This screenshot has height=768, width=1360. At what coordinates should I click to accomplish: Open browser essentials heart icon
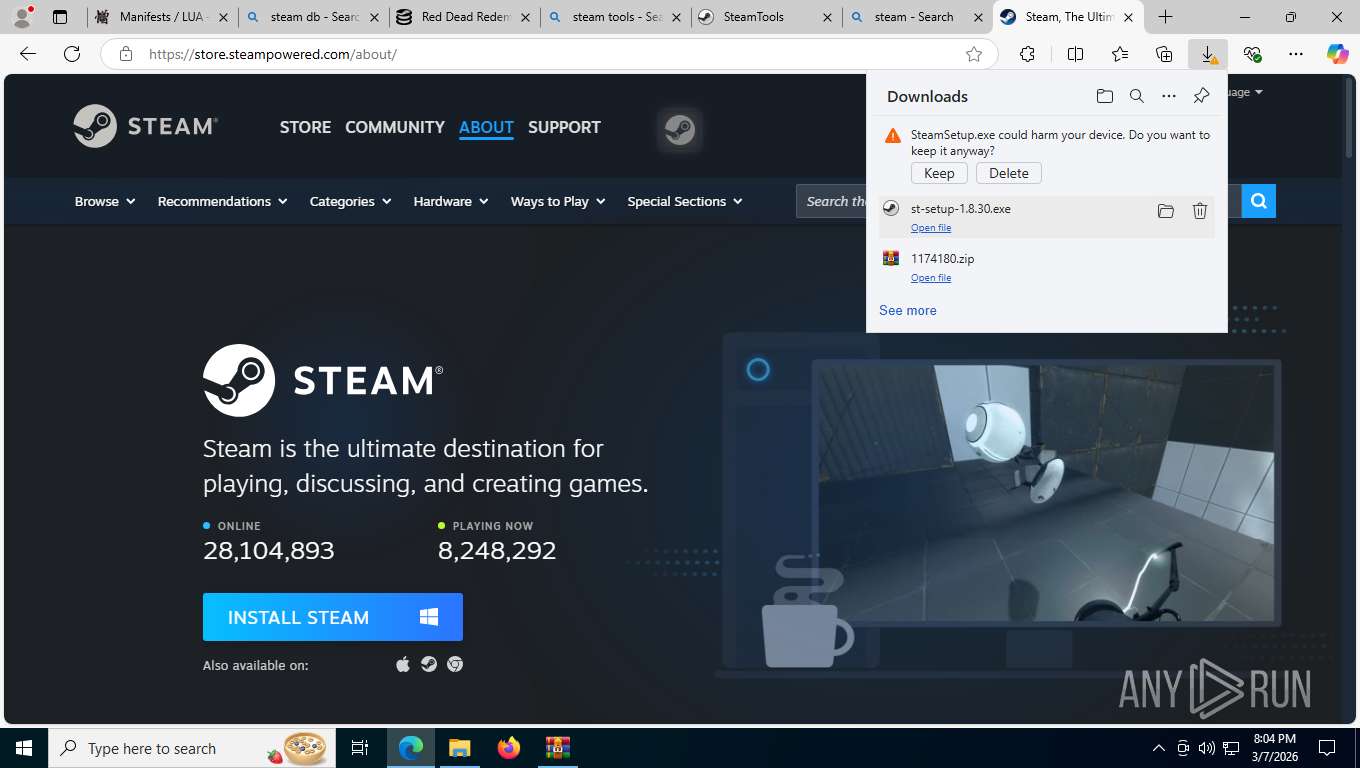coord(1252,54)
